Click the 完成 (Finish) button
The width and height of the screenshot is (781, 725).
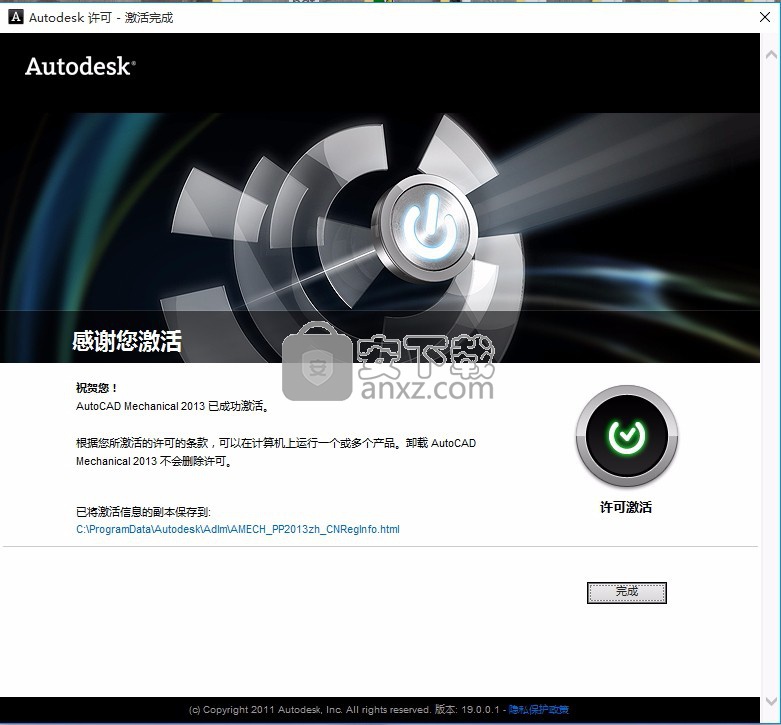627,592
